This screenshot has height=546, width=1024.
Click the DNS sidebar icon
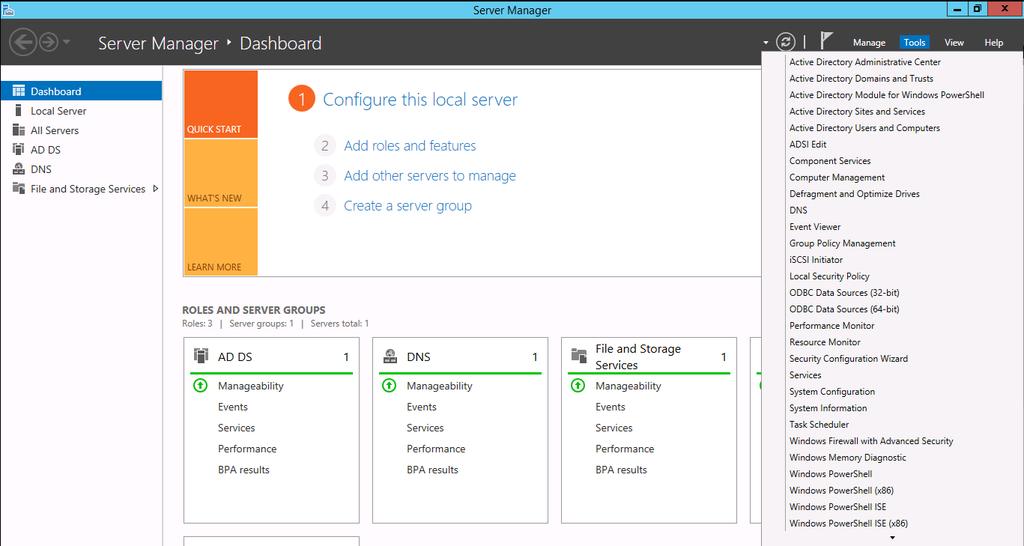(x=18, y=169)
